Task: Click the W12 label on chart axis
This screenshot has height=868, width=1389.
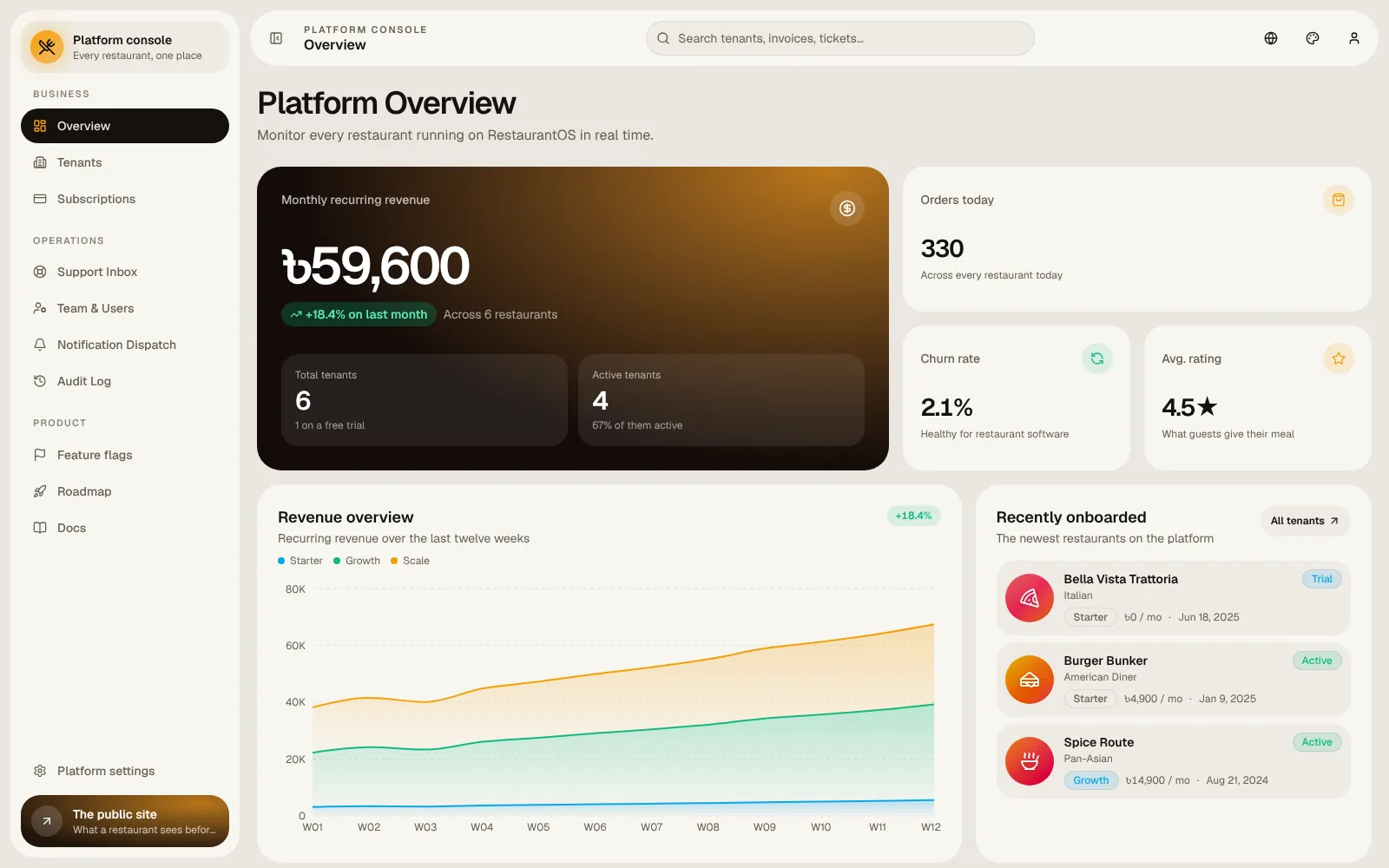Action: click(931, 827)
